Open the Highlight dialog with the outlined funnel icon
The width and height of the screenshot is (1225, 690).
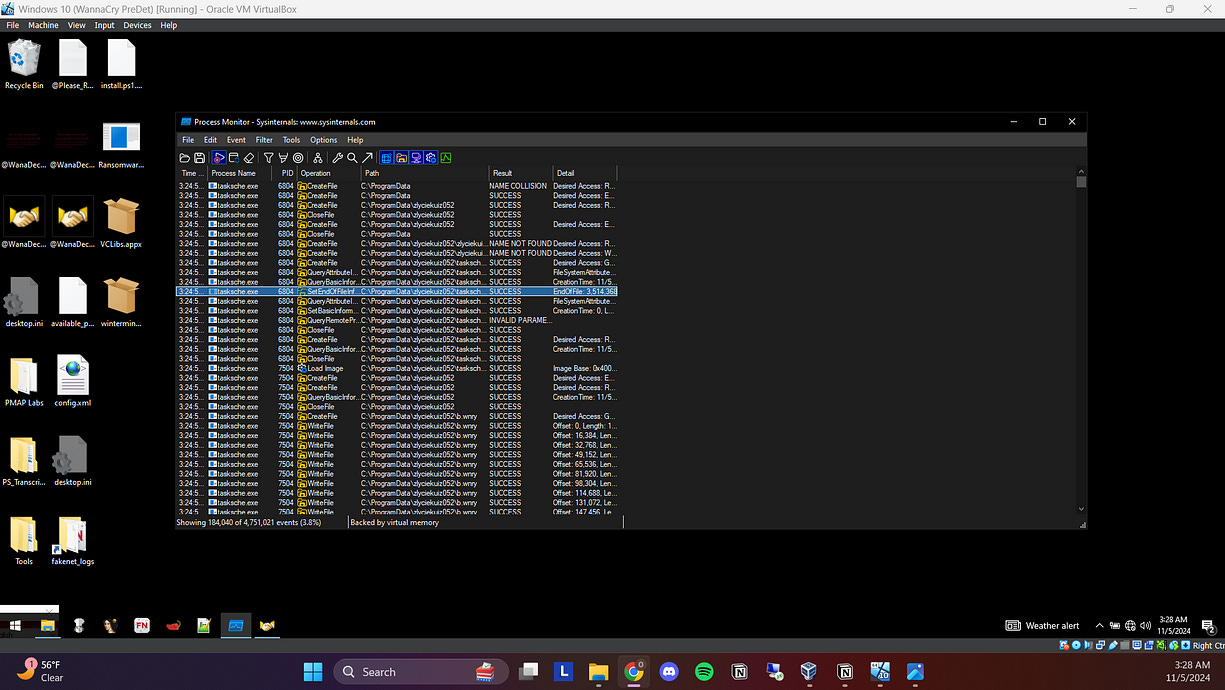pos(281,157)
